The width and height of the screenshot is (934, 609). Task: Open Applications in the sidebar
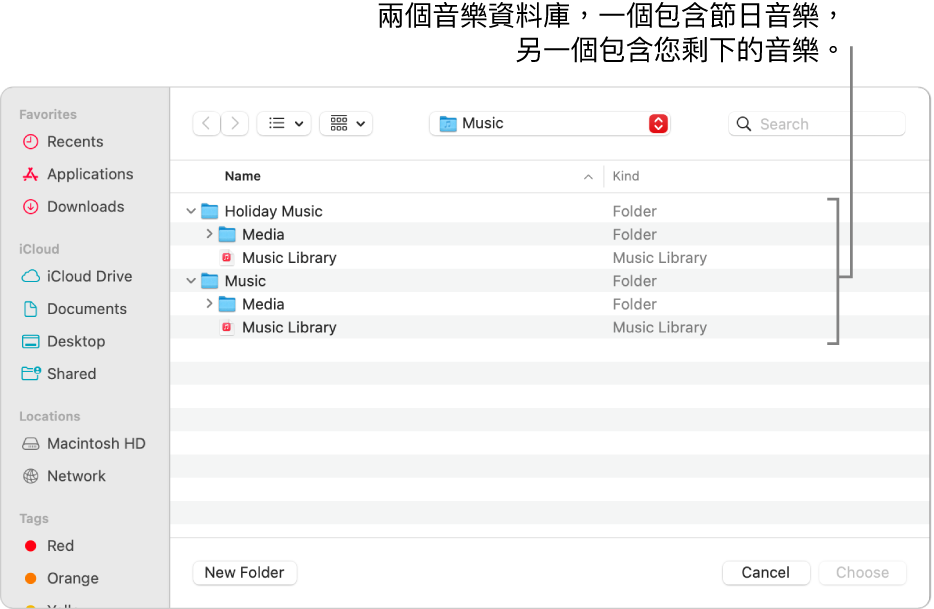point(77,174)
